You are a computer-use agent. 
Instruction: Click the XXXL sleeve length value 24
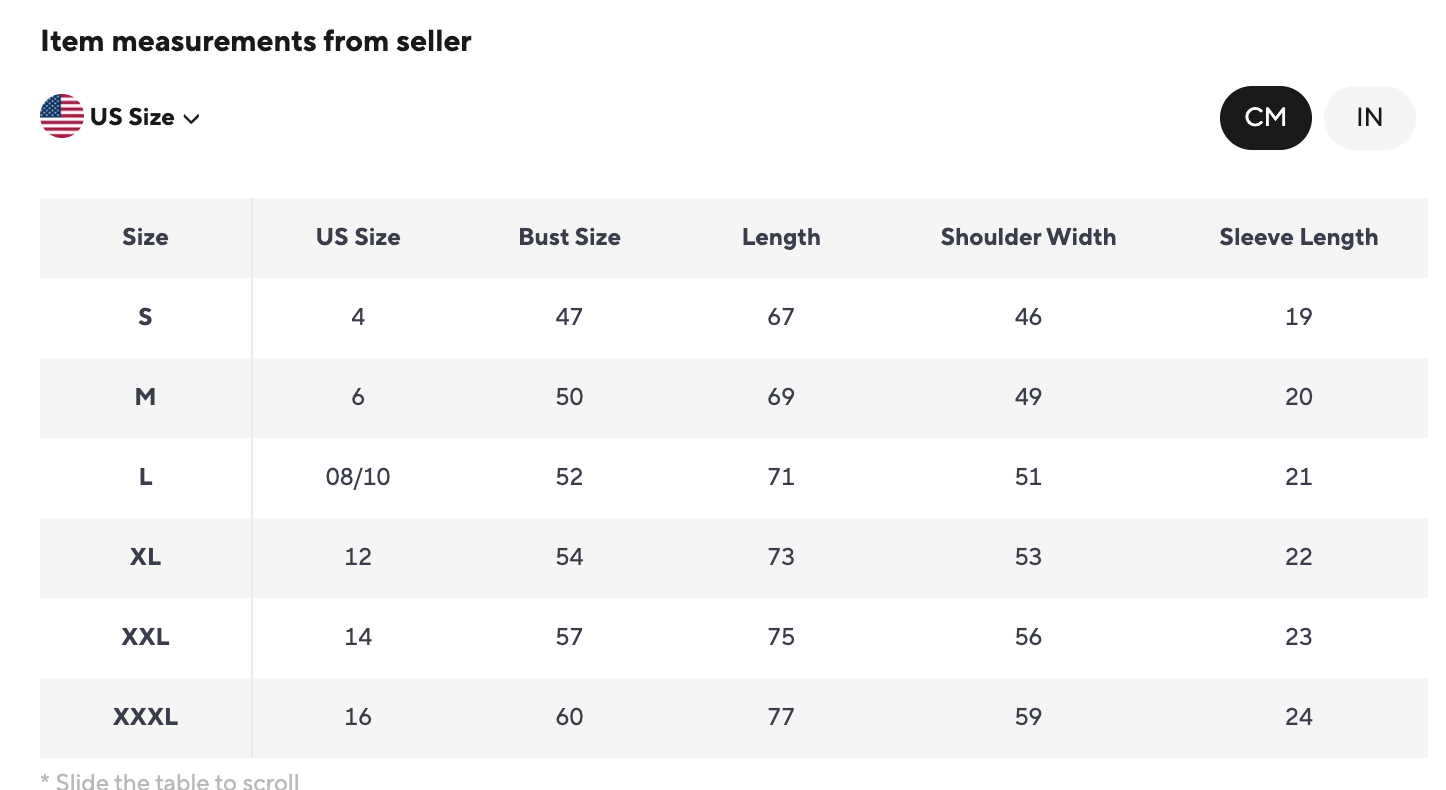(1298, 717)
